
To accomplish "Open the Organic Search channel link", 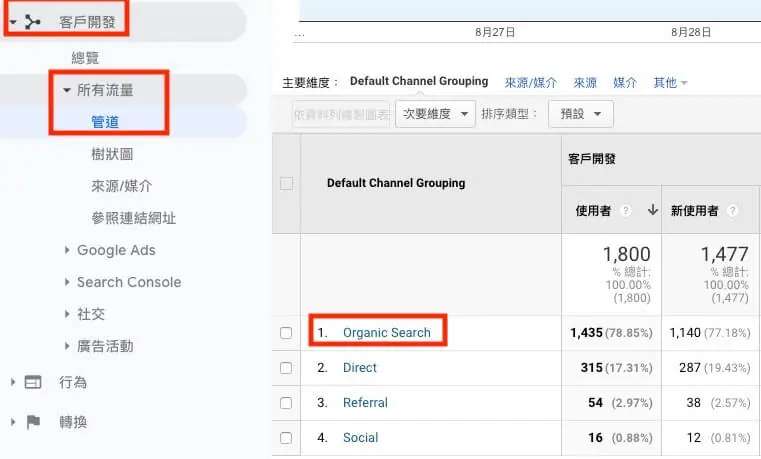I will coord(387,333).
